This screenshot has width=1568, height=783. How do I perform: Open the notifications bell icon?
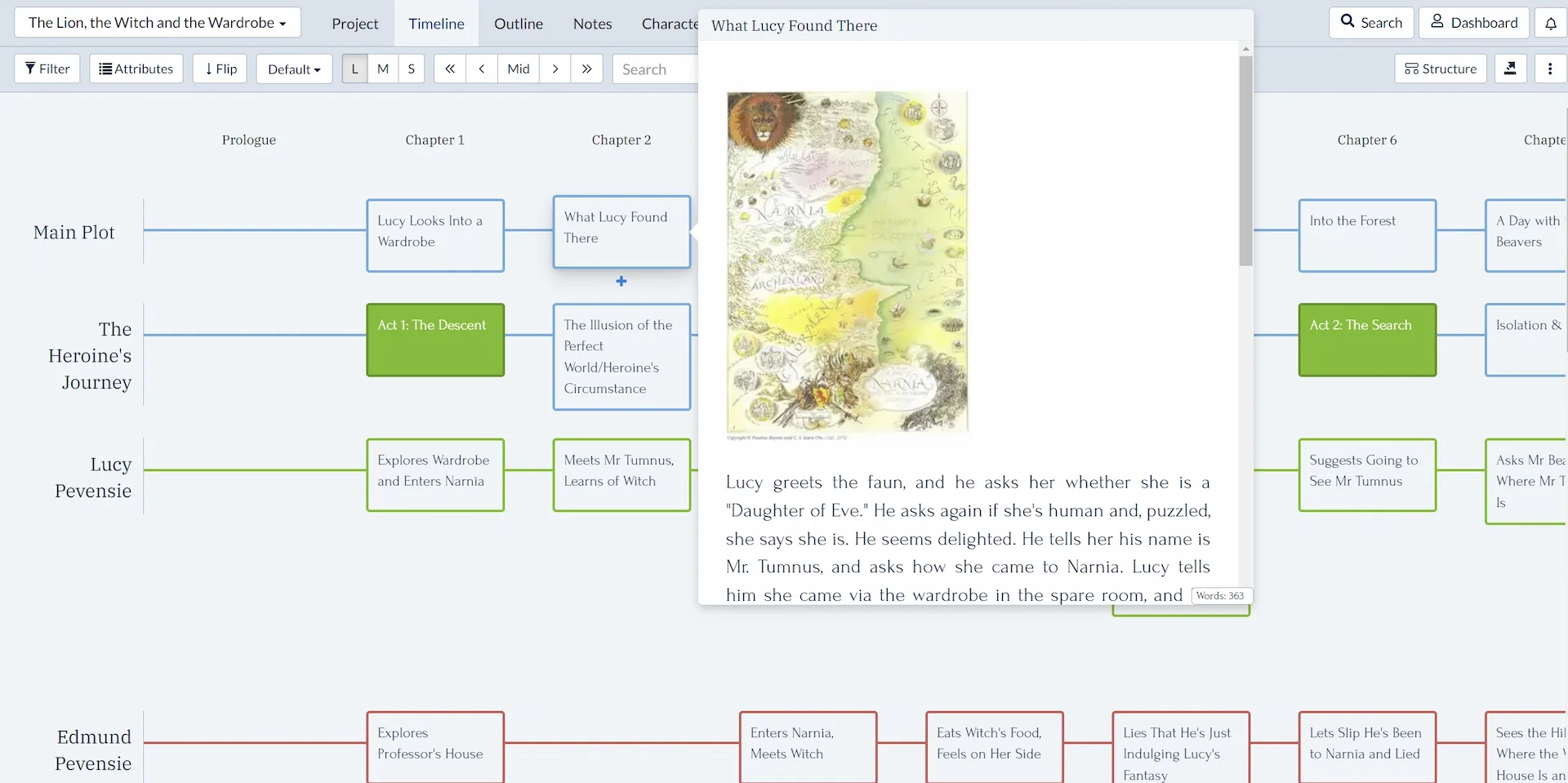[1550, 23]
